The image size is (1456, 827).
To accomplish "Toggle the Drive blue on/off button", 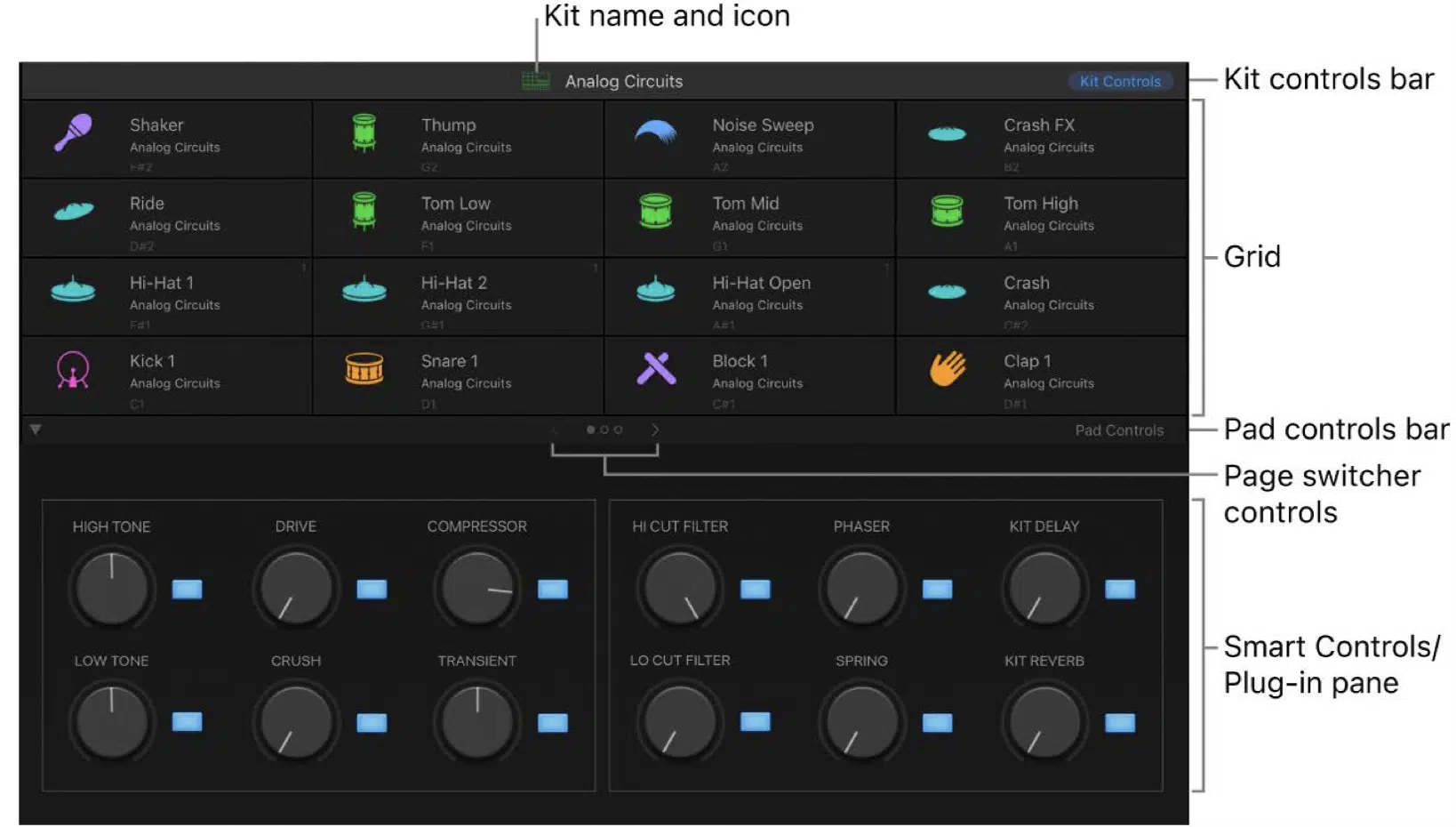I will [372, 589].
